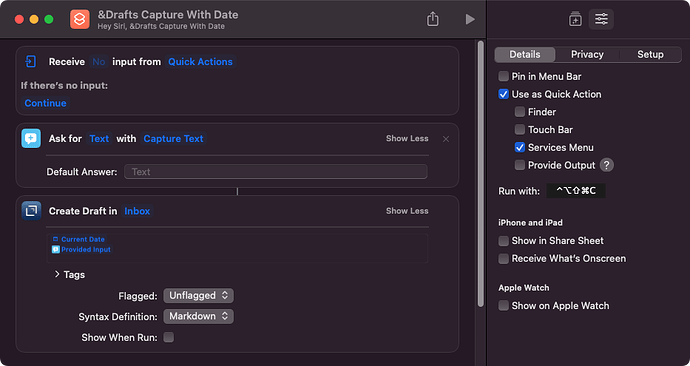Click the Current Date variable token
690x366 pixels.
(79, 239)
